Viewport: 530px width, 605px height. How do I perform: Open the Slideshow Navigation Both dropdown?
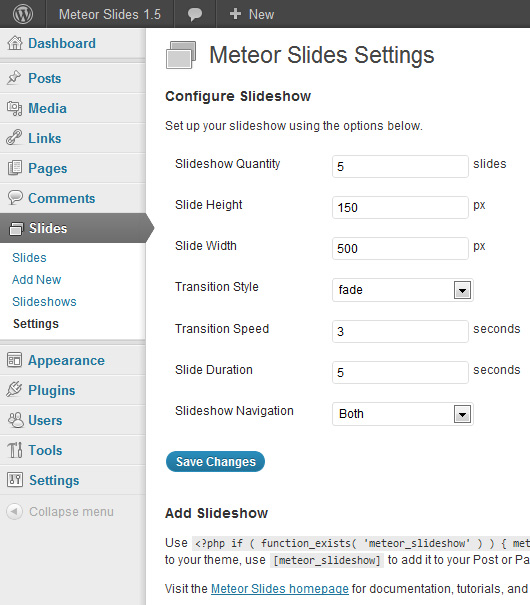(403, 414)
